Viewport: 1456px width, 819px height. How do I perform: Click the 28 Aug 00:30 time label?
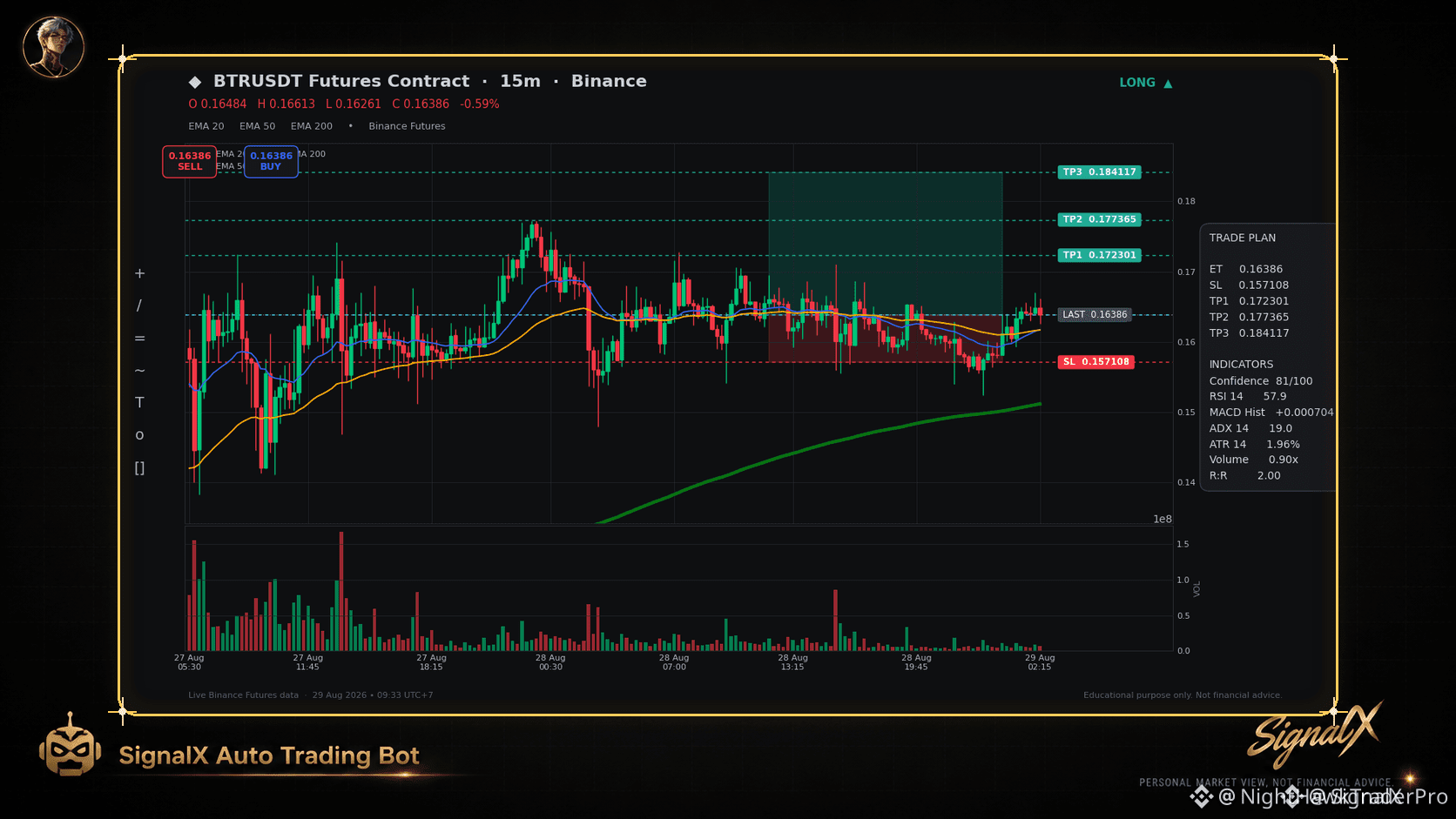(x=550, y=662)
